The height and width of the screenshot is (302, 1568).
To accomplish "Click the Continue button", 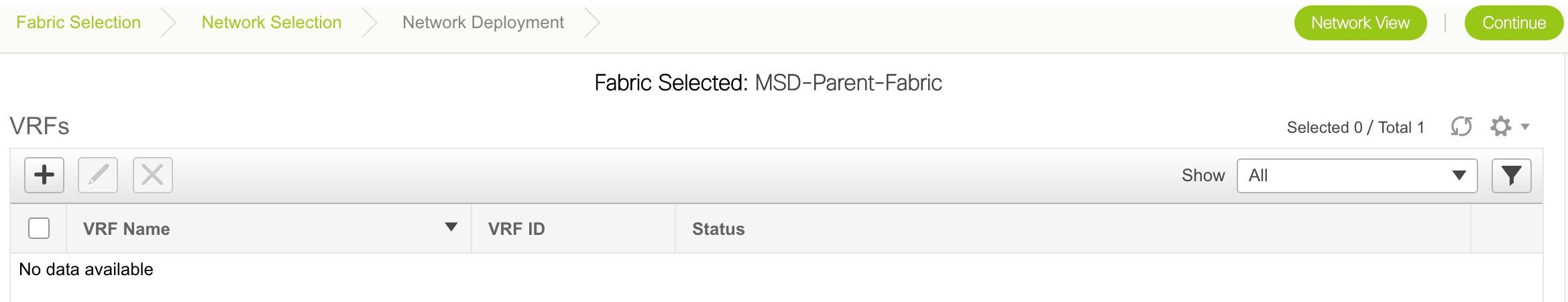I will 1514,23.
